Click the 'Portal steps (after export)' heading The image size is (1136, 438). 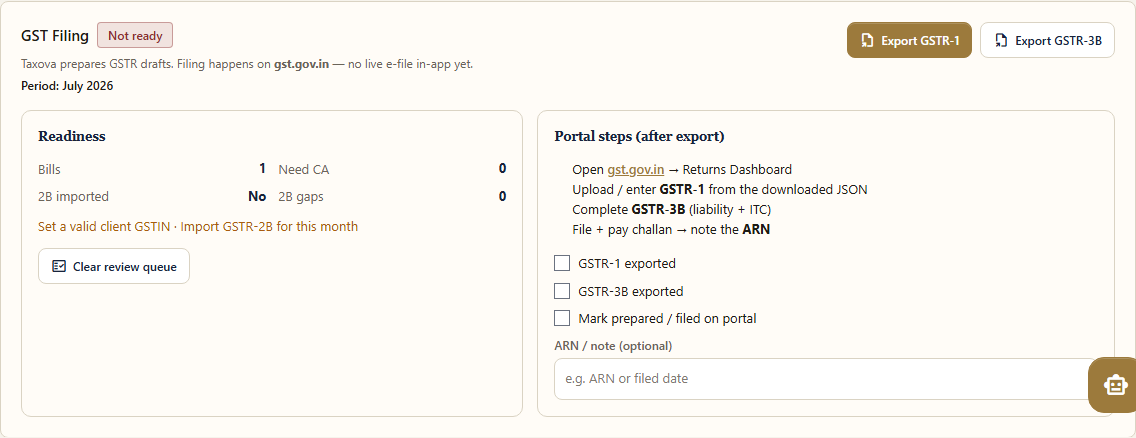point(639,136)
